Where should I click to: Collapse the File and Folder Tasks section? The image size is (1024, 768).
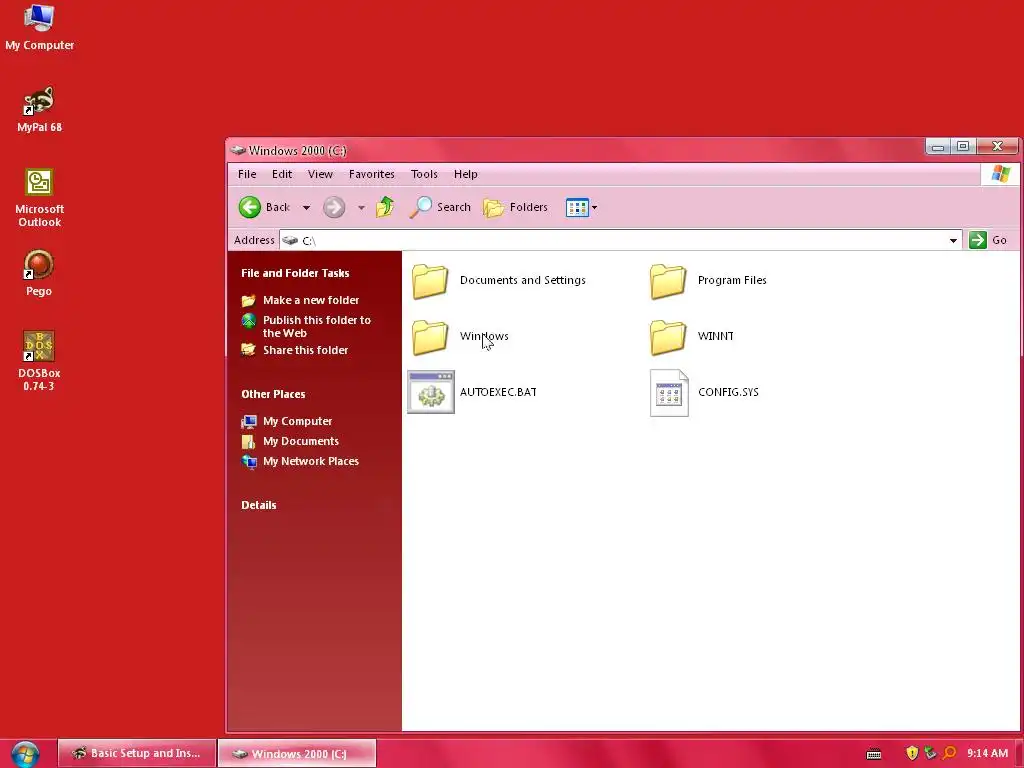tap(295, 273)
